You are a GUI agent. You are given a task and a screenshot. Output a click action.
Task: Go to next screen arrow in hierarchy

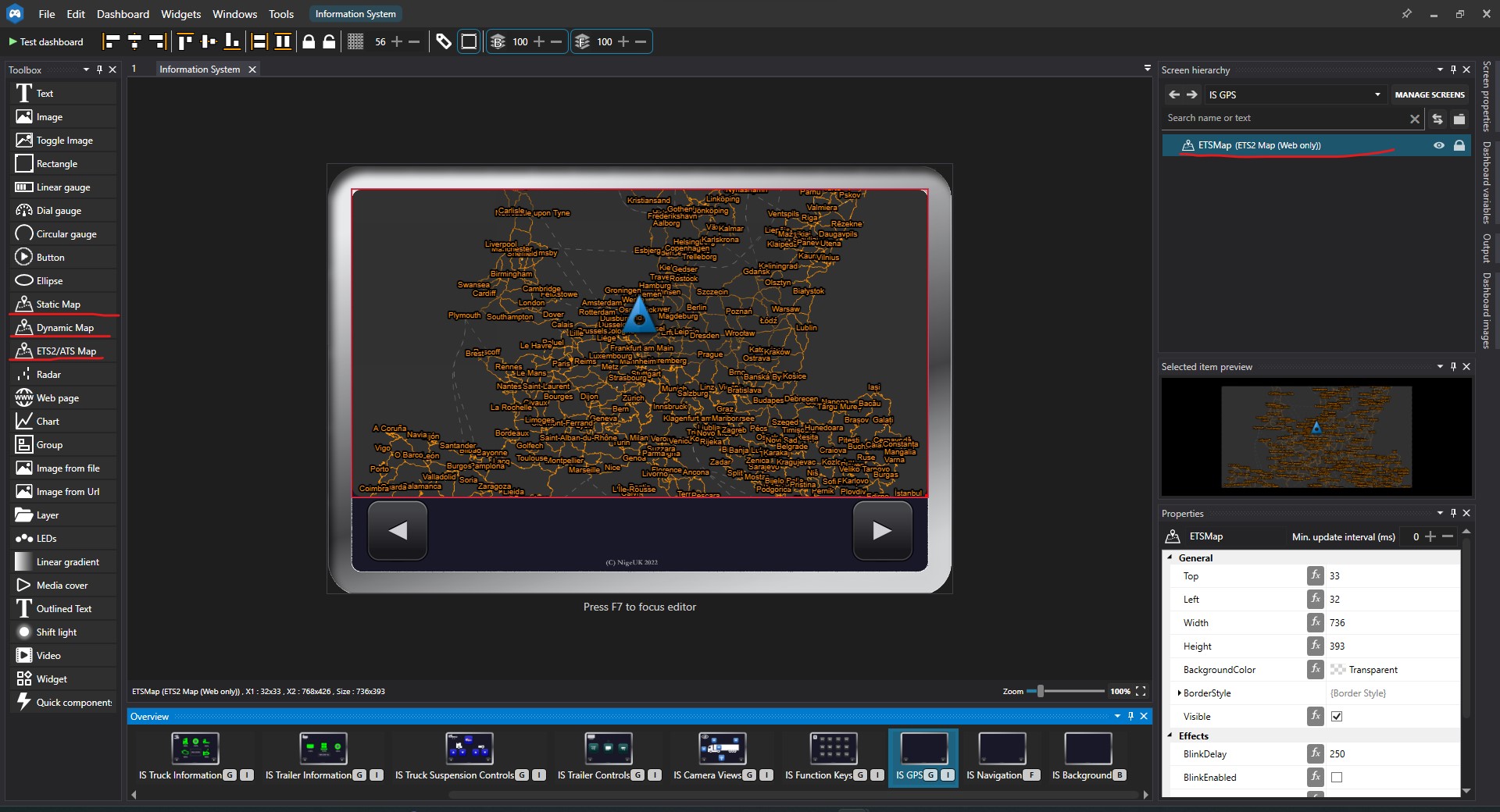(x=1192, y=94)
